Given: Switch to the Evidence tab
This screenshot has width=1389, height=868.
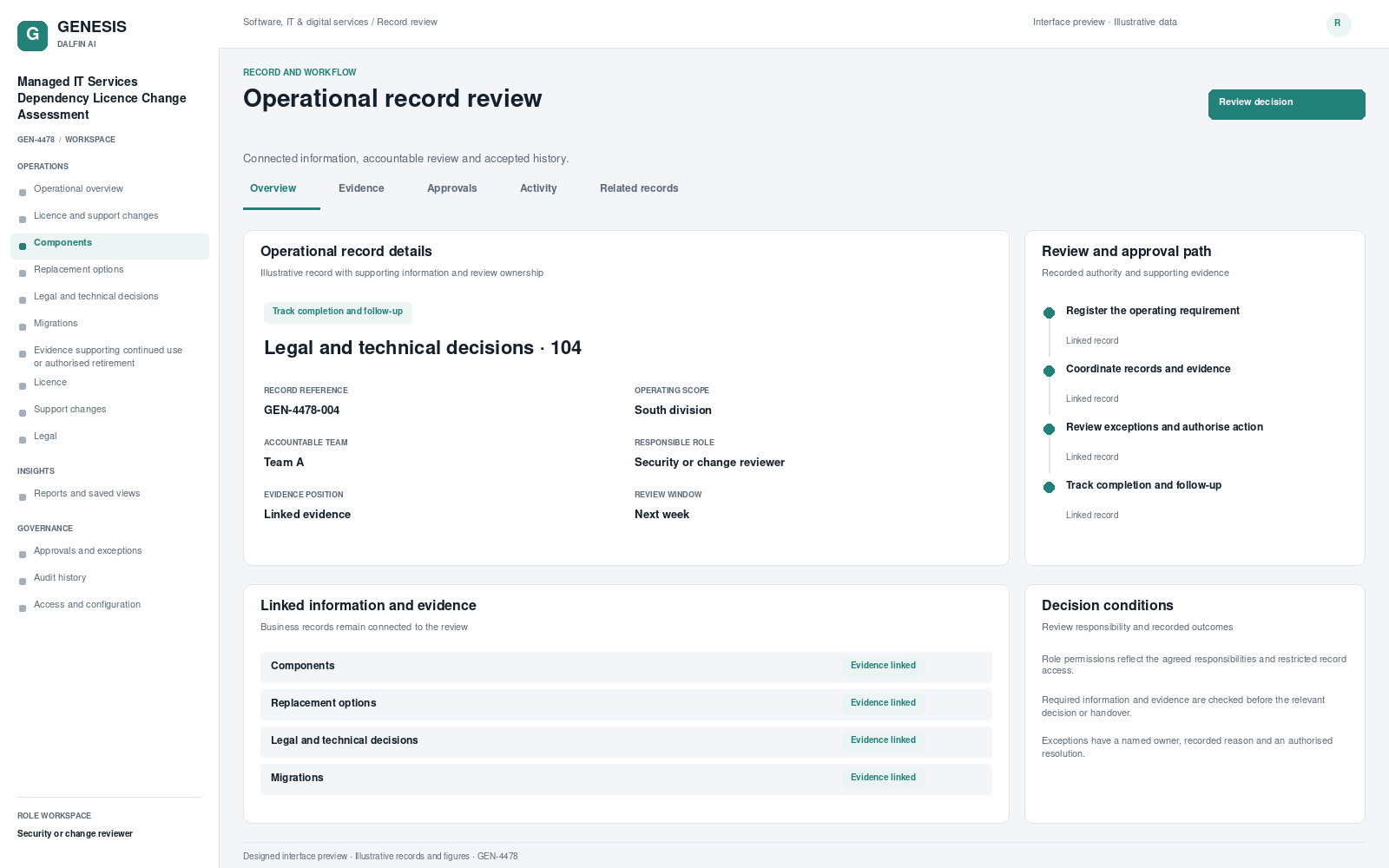Looking at the screenshot, I should click(x=361, y=189).
